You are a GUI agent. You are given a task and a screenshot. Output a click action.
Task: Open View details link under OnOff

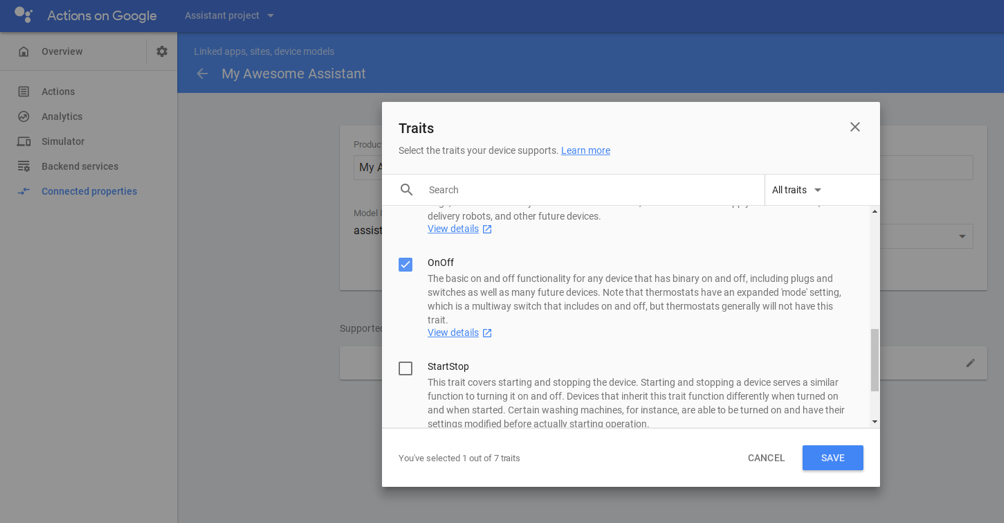tap(453, 333)
